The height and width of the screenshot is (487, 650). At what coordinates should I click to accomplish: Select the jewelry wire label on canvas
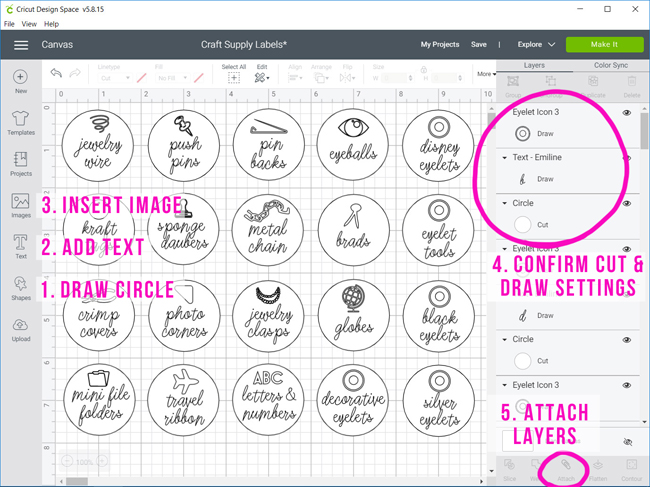98,145
